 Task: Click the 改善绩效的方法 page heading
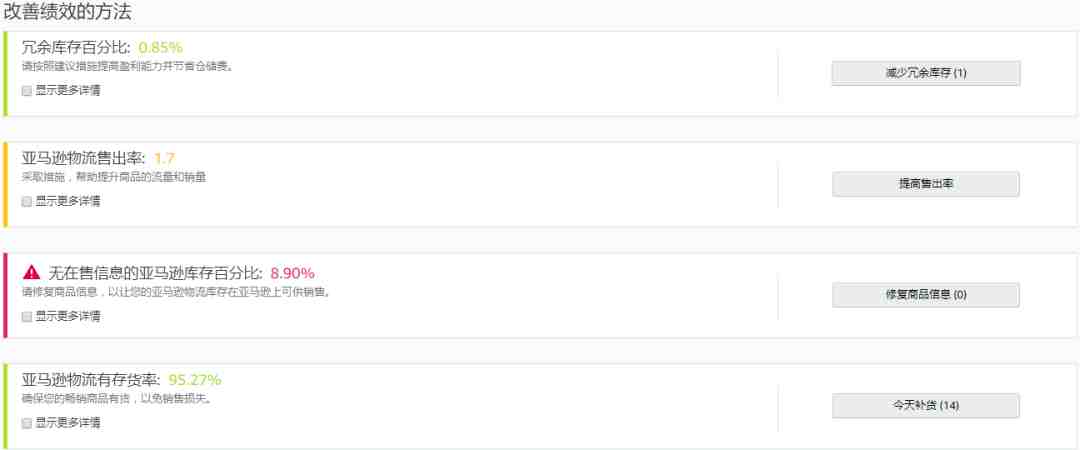point(68,12)
